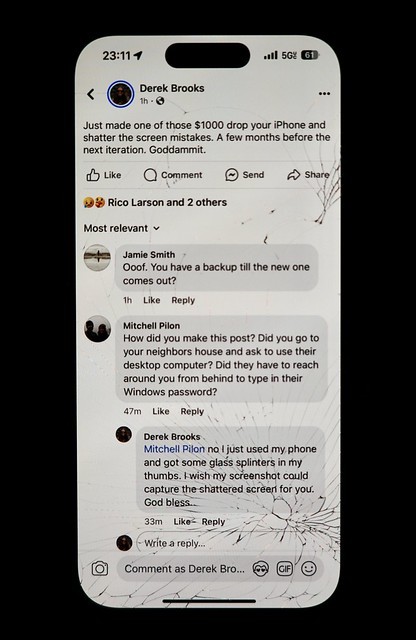Open Derek Brooks profile picture at top
Viewport: 416px width, 640px height.
[x=120, y=94]
